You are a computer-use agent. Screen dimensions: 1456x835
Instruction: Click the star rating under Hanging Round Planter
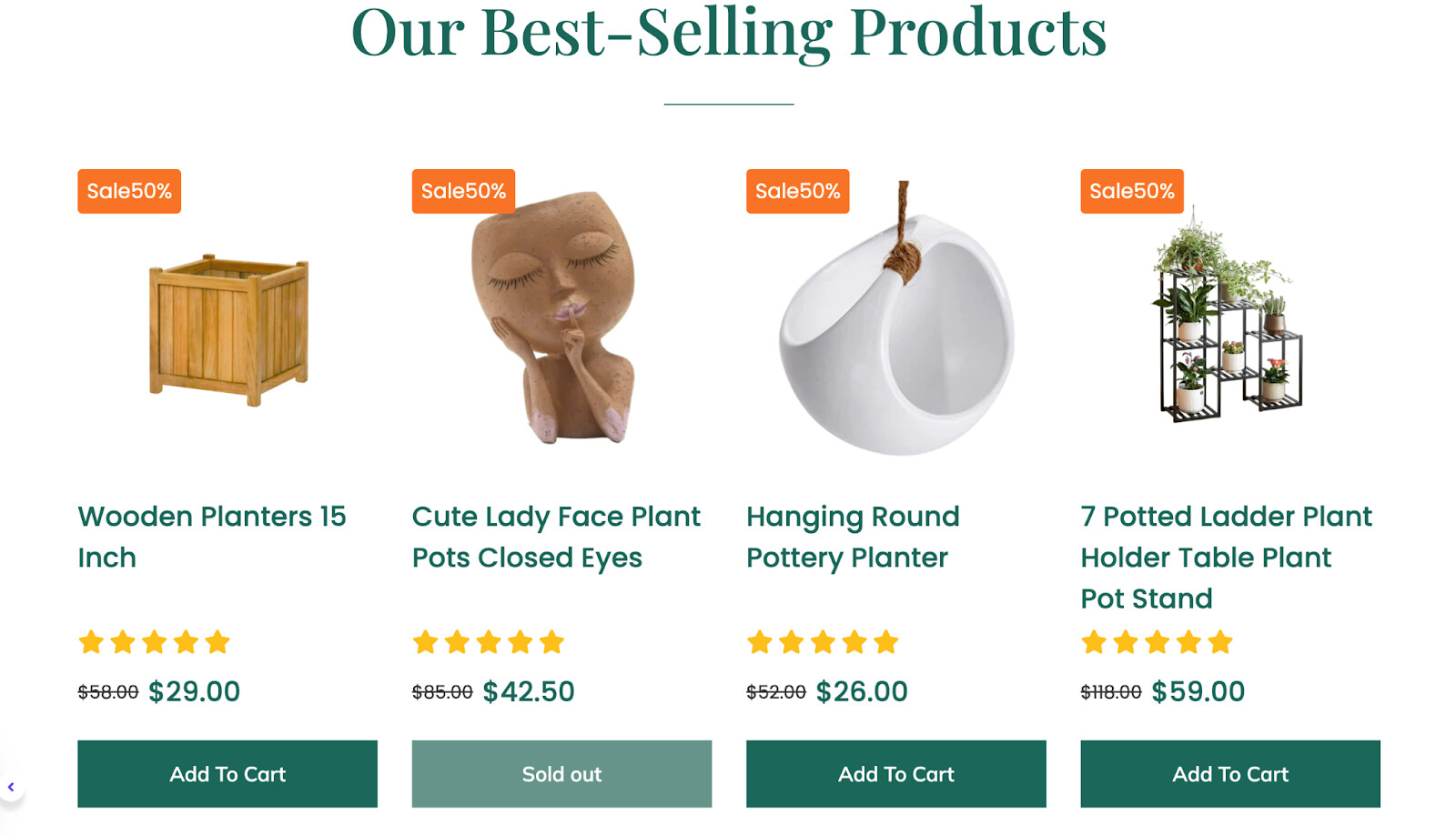pos(823,642)
